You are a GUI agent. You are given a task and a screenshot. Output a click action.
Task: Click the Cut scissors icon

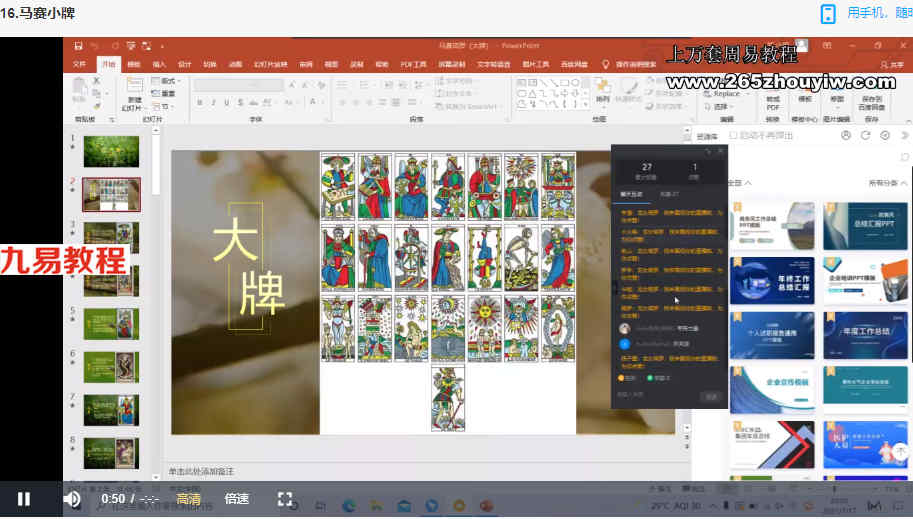(97, 81)
